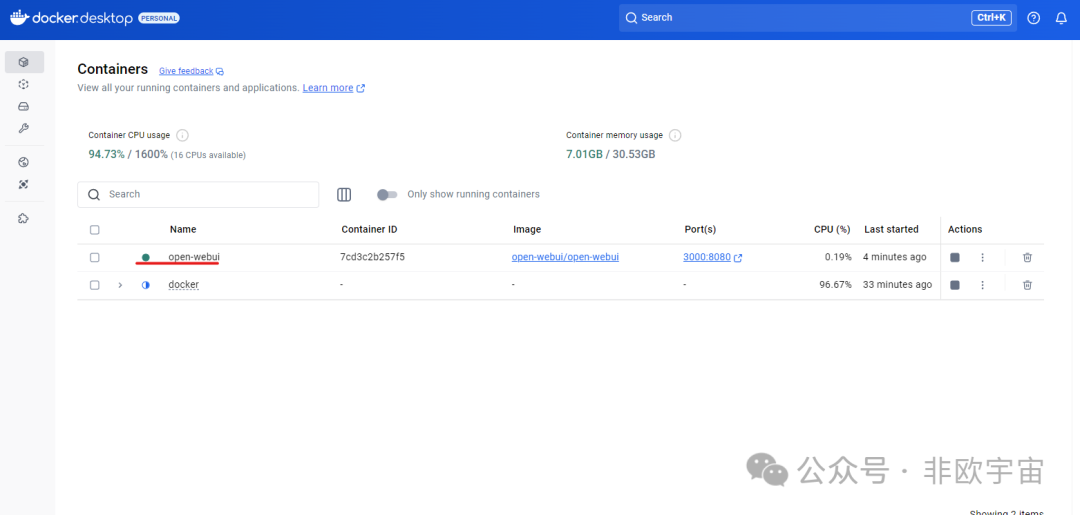Click the PERSONAL plan badge
This screenshot has height=515, width=1080.
point(159,19)
